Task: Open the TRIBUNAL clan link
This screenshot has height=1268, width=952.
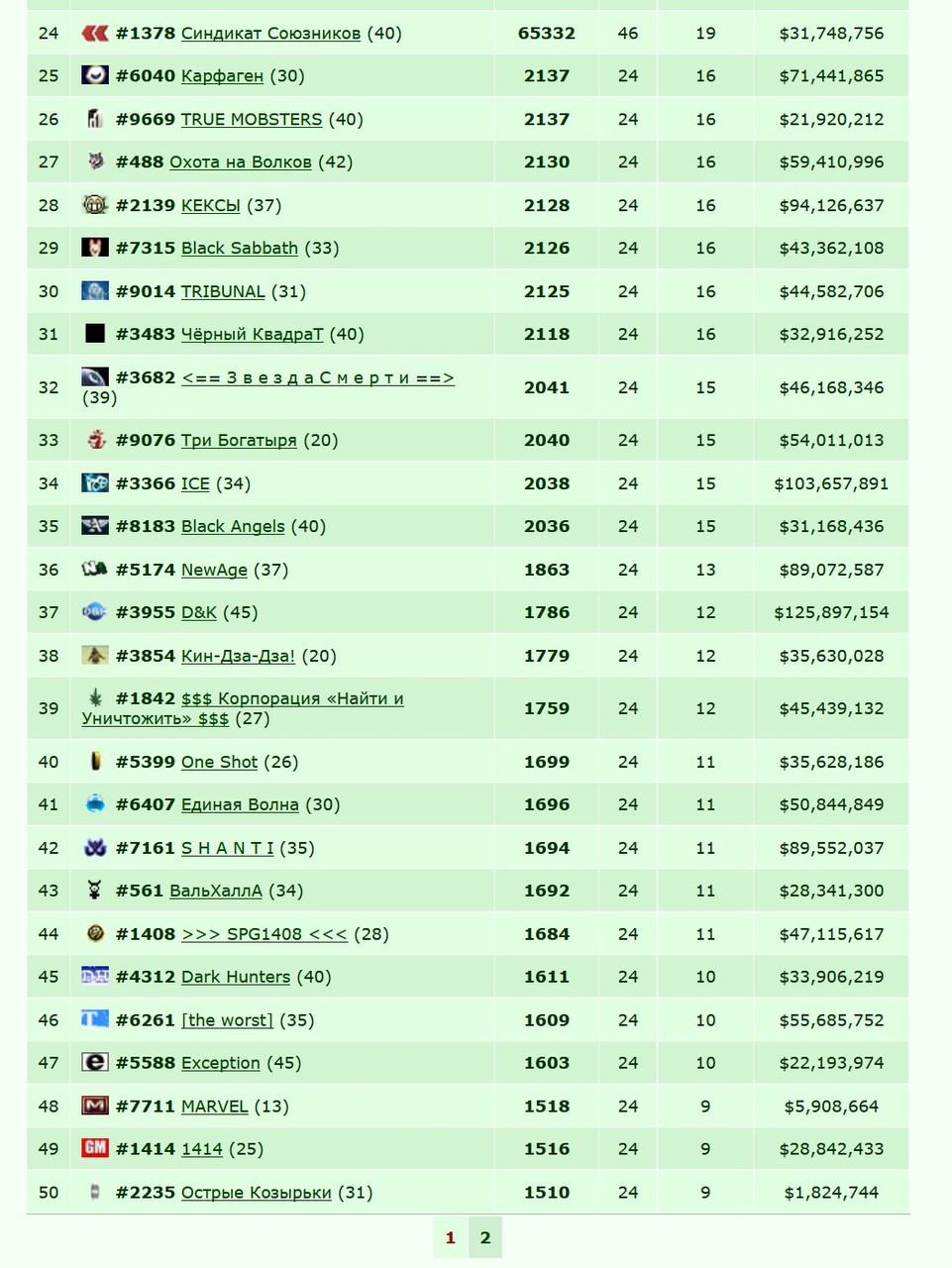Action: (223, 291)
